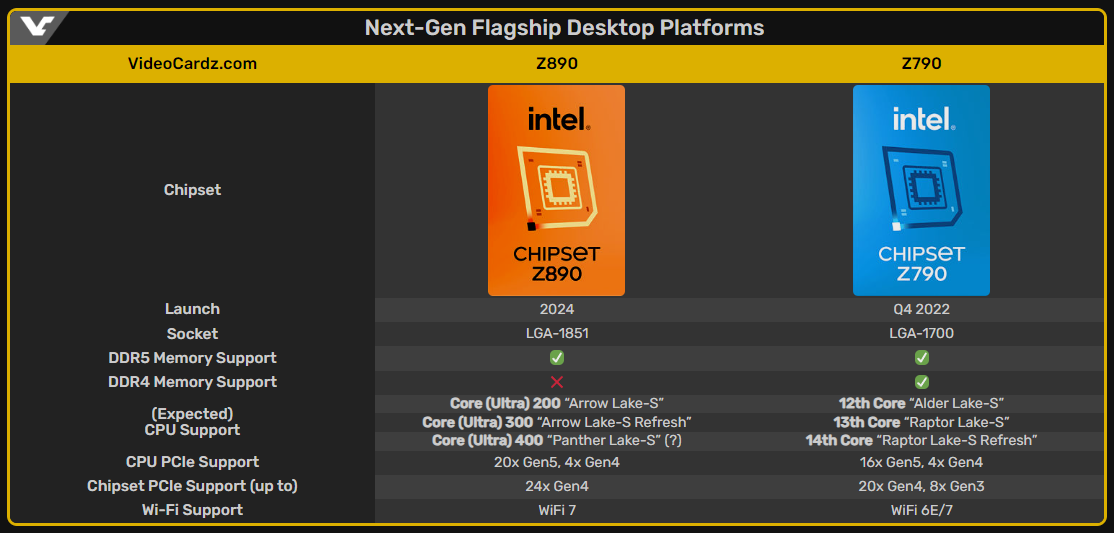Image resolution: width=1114 pixels, height=533 pixels.
Task: Click the Z890 column header
Action: (x=557, y=63)
